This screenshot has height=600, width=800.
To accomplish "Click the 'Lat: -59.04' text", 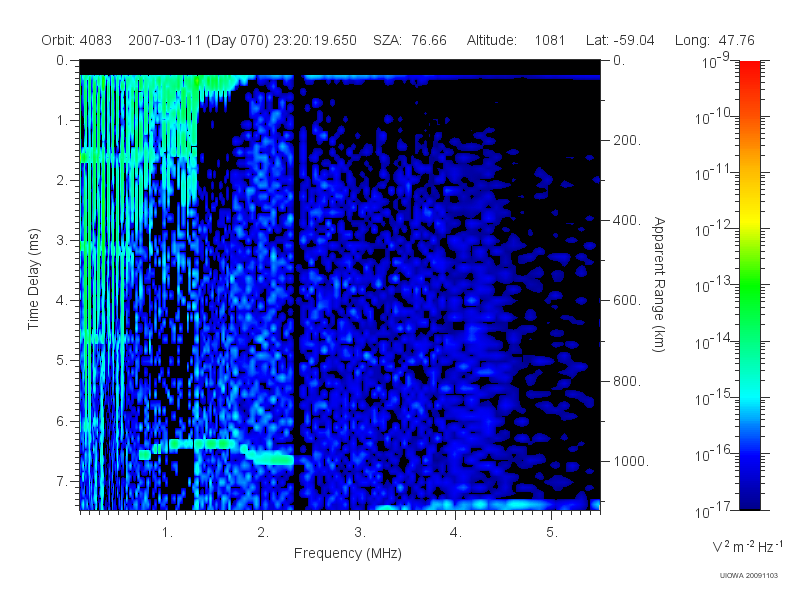I will 620,40.
